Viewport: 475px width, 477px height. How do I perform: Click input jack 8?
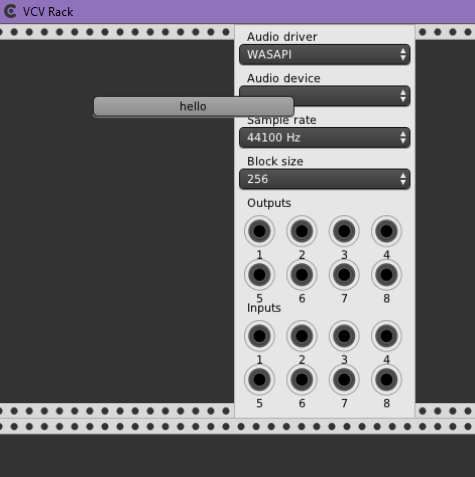pyautogui.click(x=387, y=380)
